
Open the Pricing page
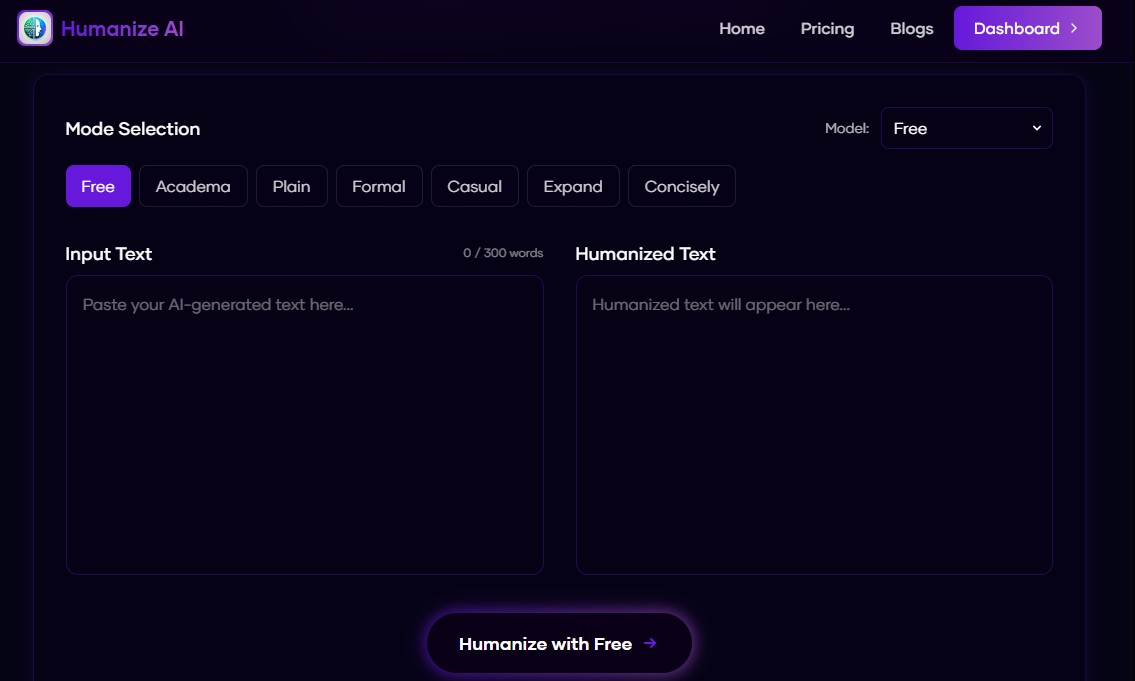(827, 29)
